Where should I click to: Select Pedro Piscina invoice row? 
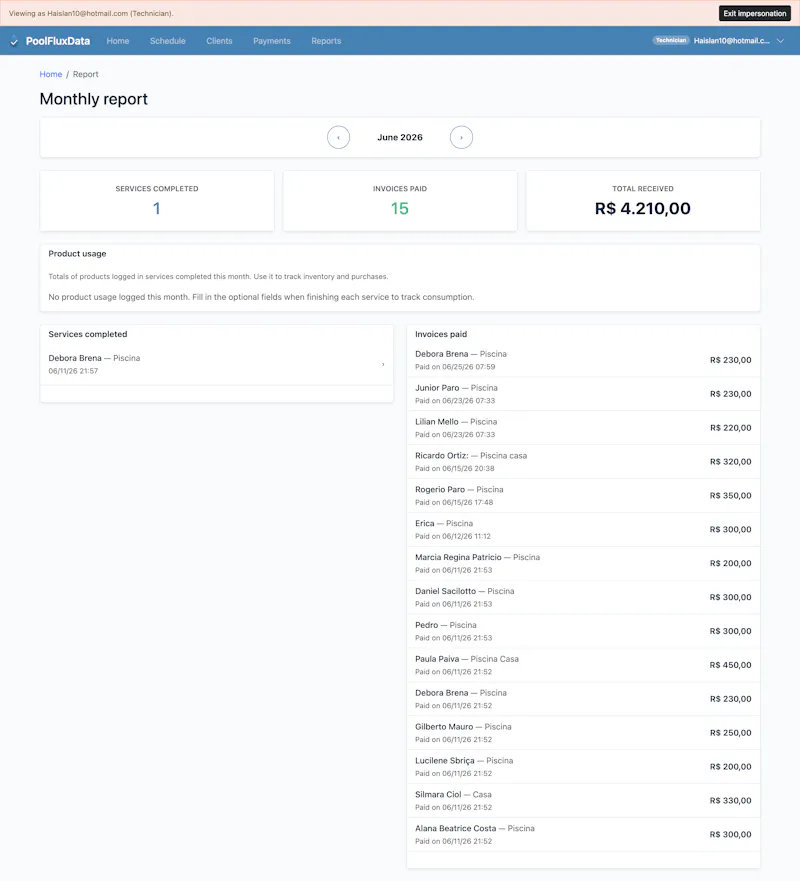click(583, 631)
